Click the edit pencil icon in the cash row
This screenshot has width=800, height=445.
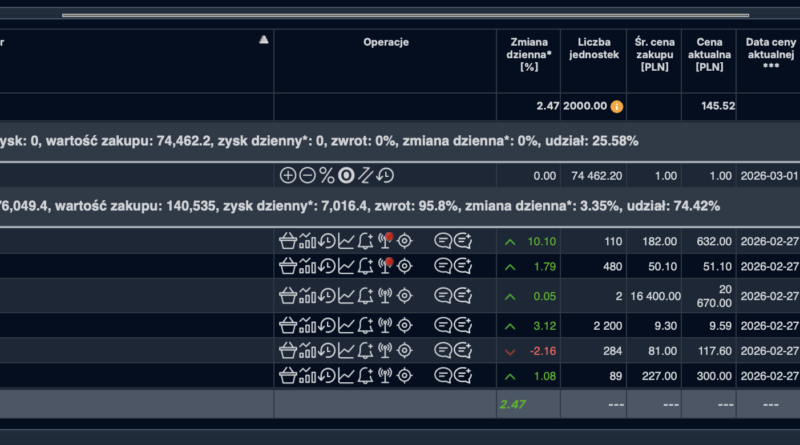pos(366,175)
